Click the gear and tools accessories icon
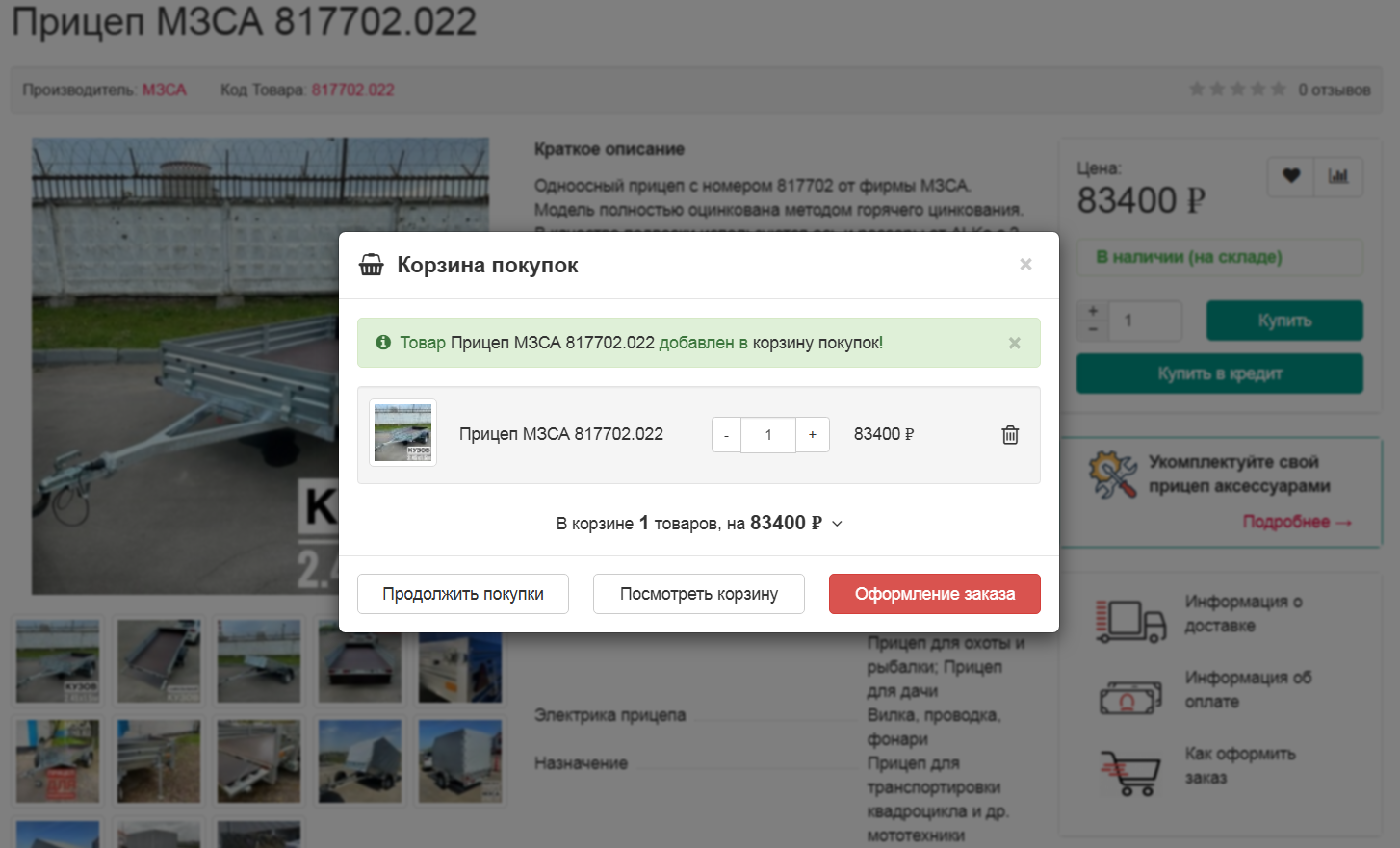This screenshot has width=1400, height=848. (x=1113, y=475)
